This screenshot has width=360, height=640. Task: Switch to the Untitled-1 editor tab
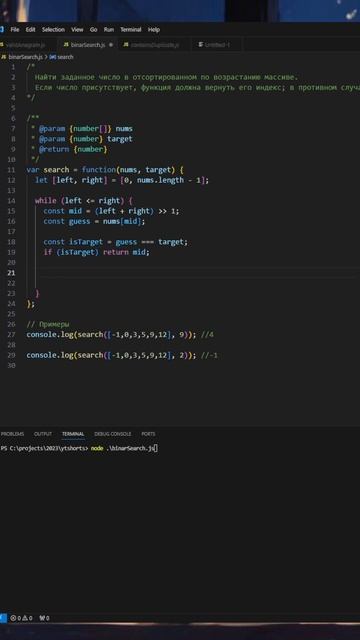[x=217, y=45]
